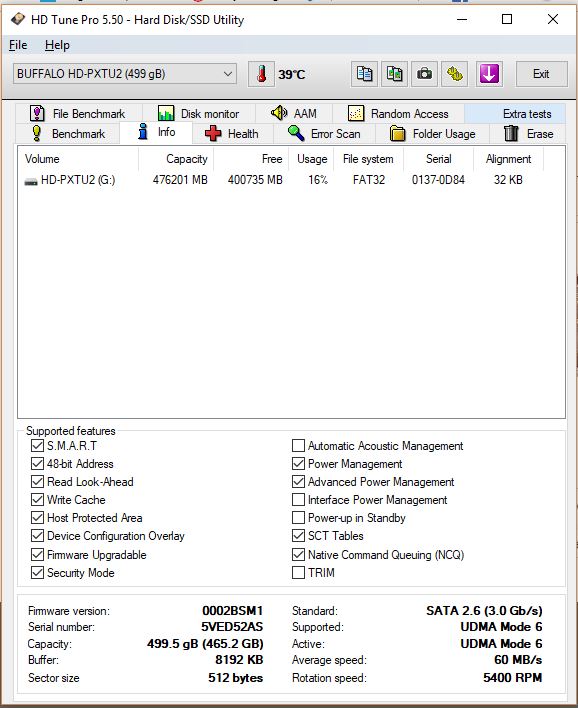
Task: Copy info to clipboard icon
Action: [364, 74]
